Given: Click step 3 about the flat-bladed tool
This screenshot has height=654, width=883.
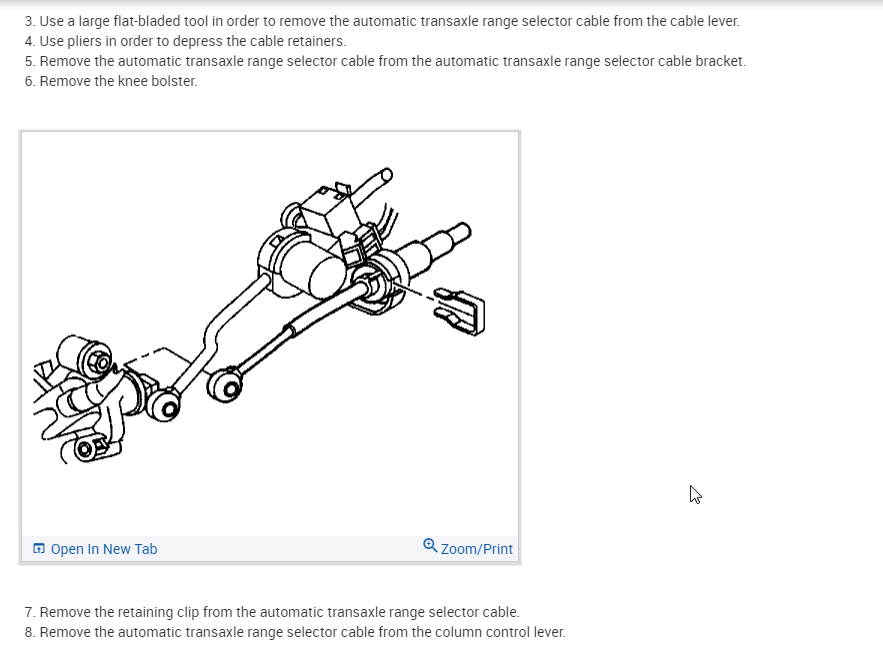Looking at the screenshot, I should tap(382, 21).
